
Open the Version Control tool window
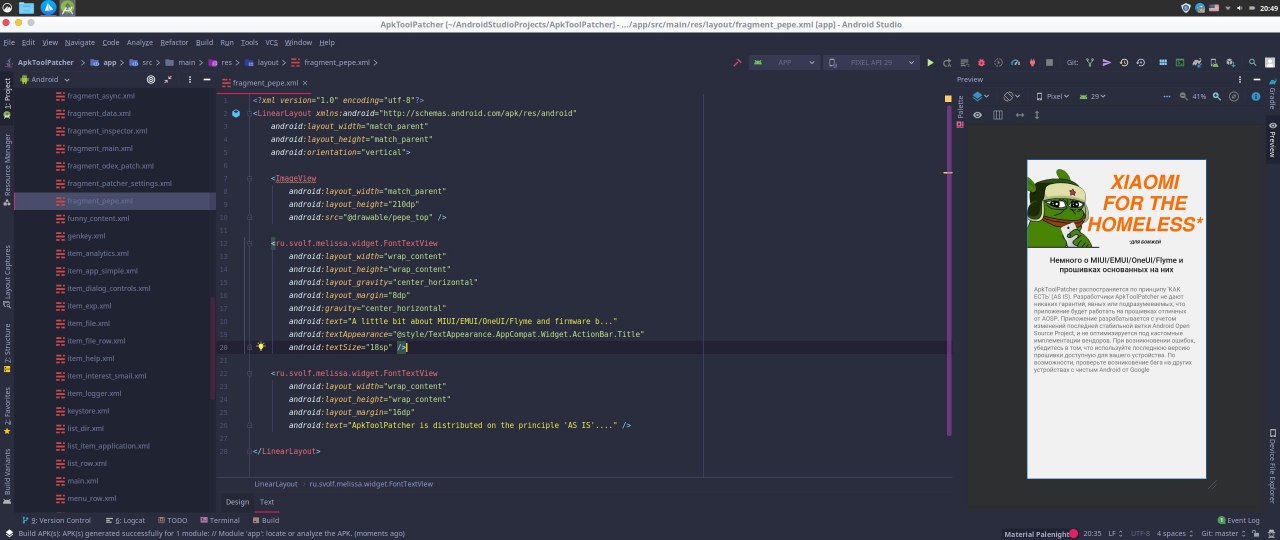point(57,521)
